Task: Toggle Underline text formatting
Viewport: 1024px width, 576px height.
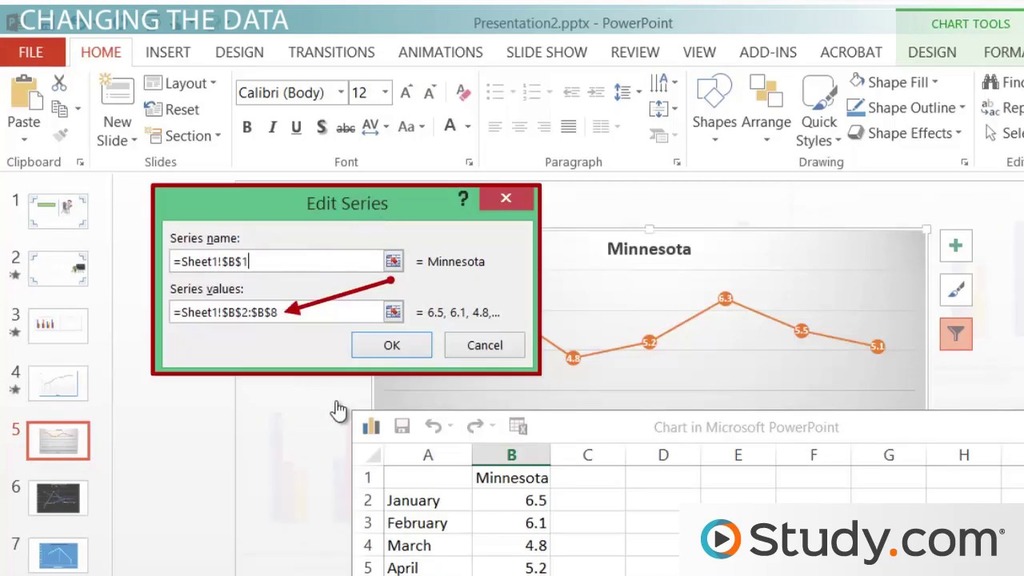Action: tap(296, 127)
